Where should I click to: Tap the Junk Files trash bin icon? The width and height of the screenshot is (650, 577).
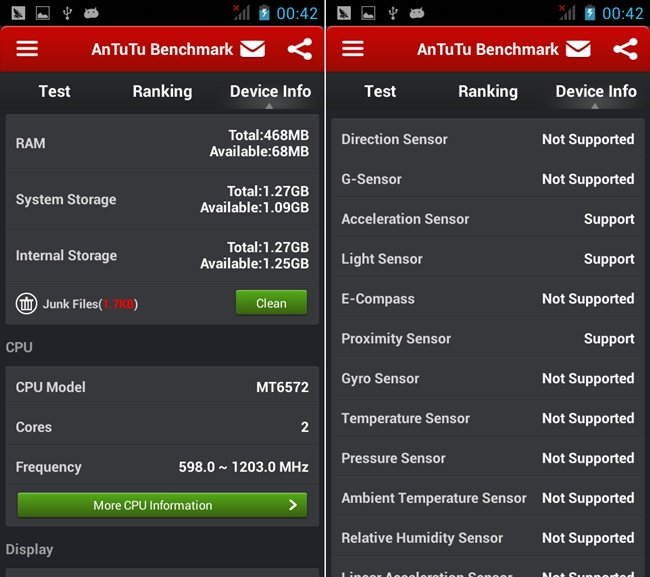click(x=27, y=303)
